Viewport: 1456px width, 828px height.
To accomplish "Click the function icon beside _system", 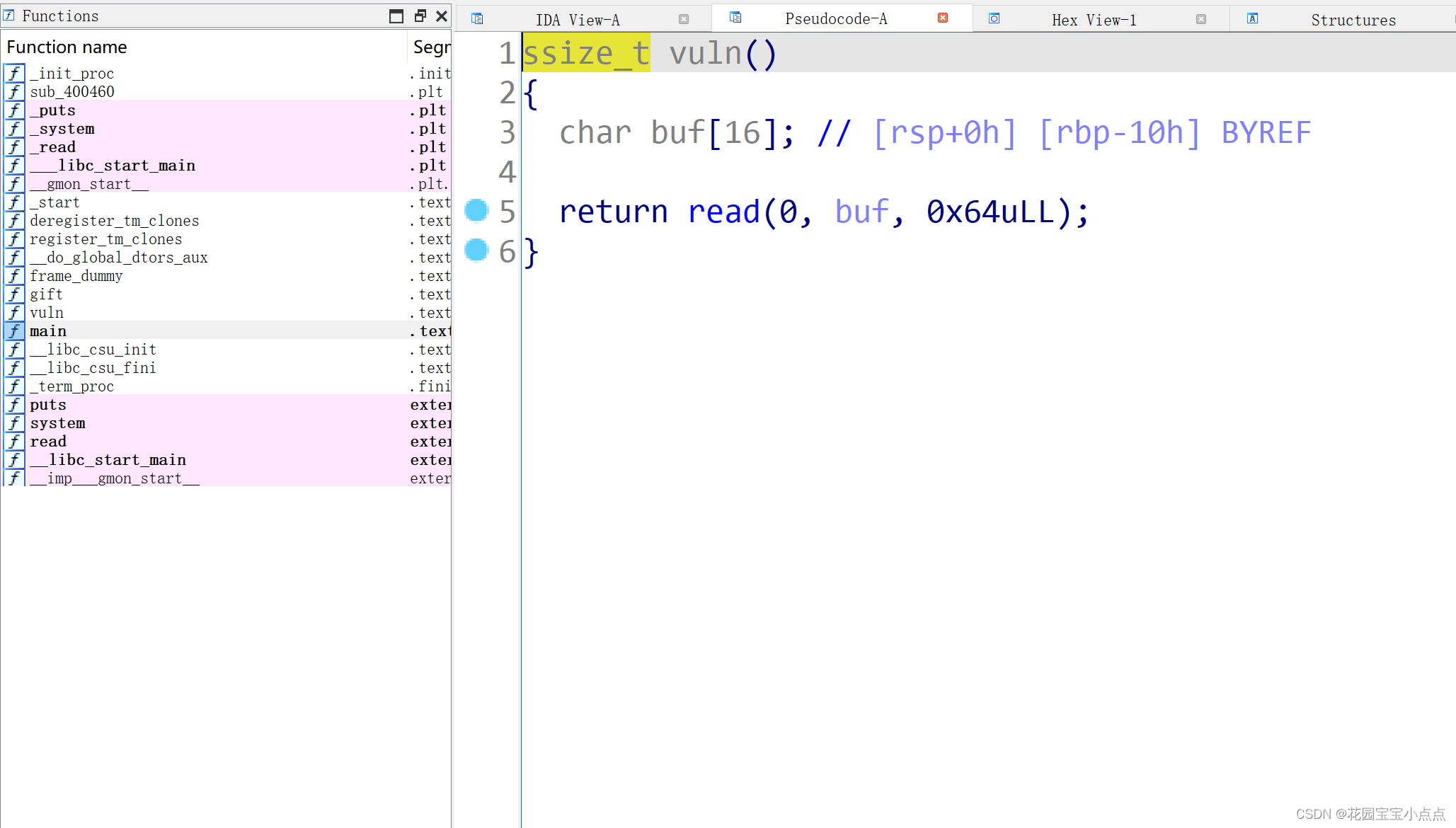I will tap(14, 129).
